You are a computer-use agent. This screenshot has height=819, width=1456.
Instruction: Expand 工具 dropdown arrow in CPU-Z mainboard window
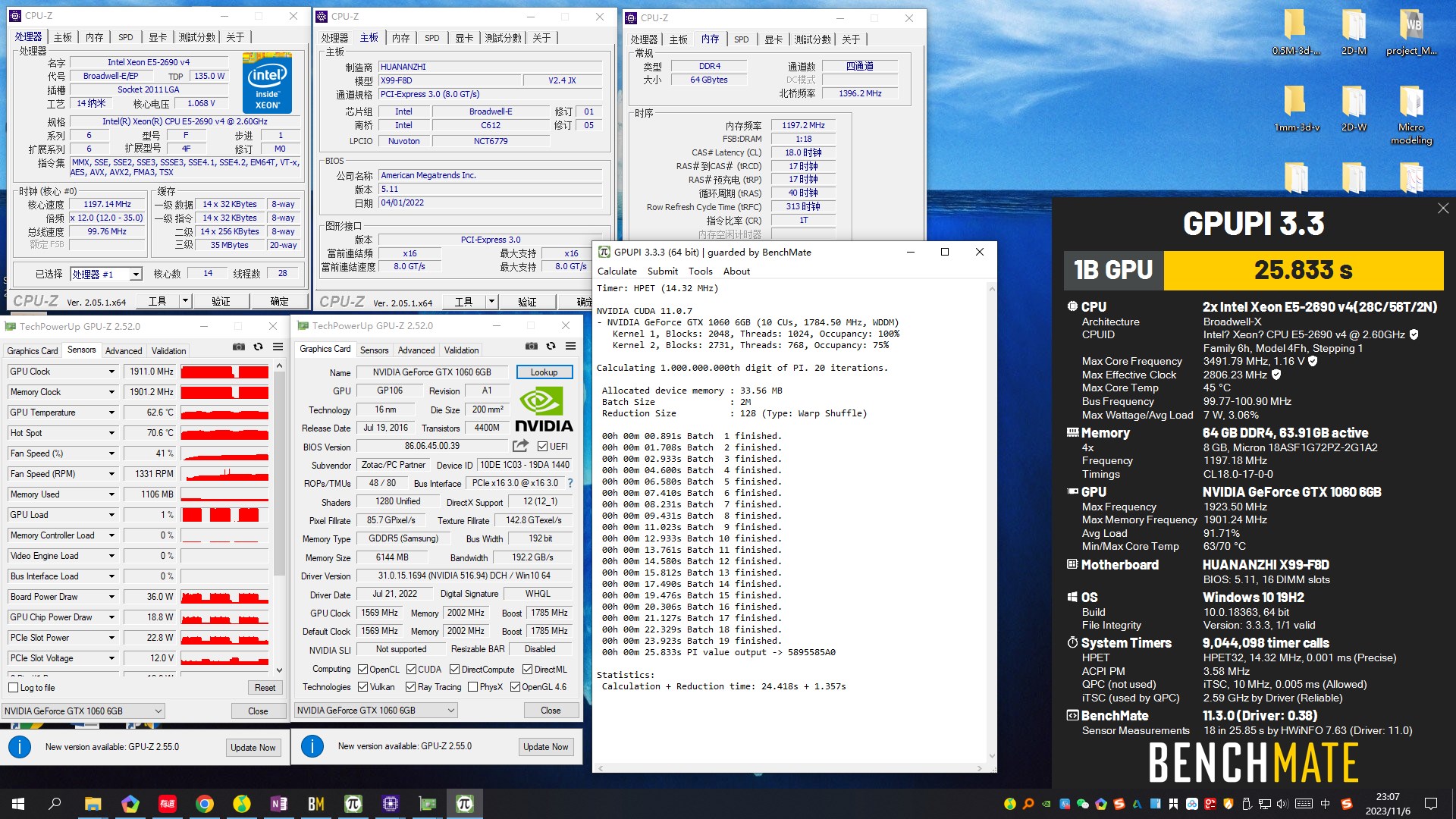(x=491, y=302)
